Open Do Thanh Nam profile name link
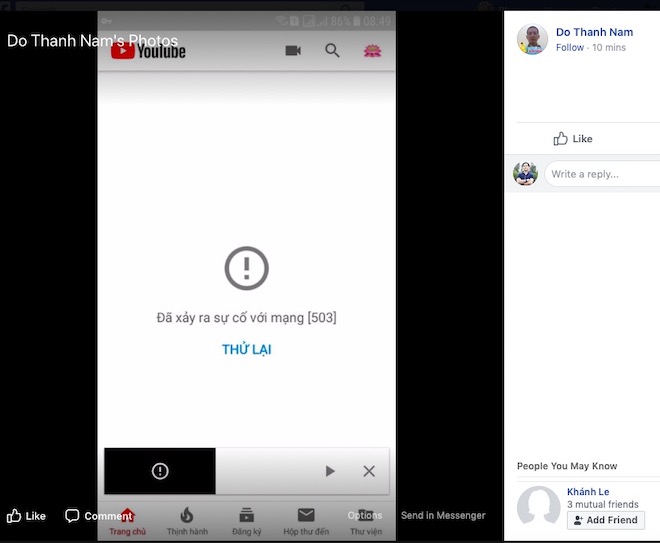 594,32
